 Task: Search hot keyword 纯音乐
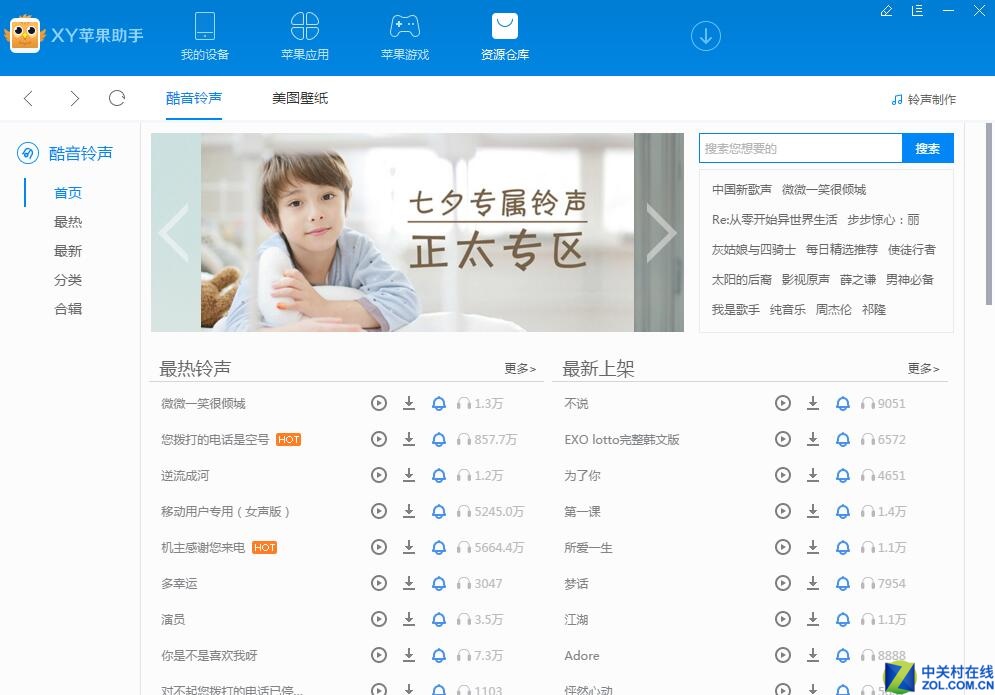787,309
